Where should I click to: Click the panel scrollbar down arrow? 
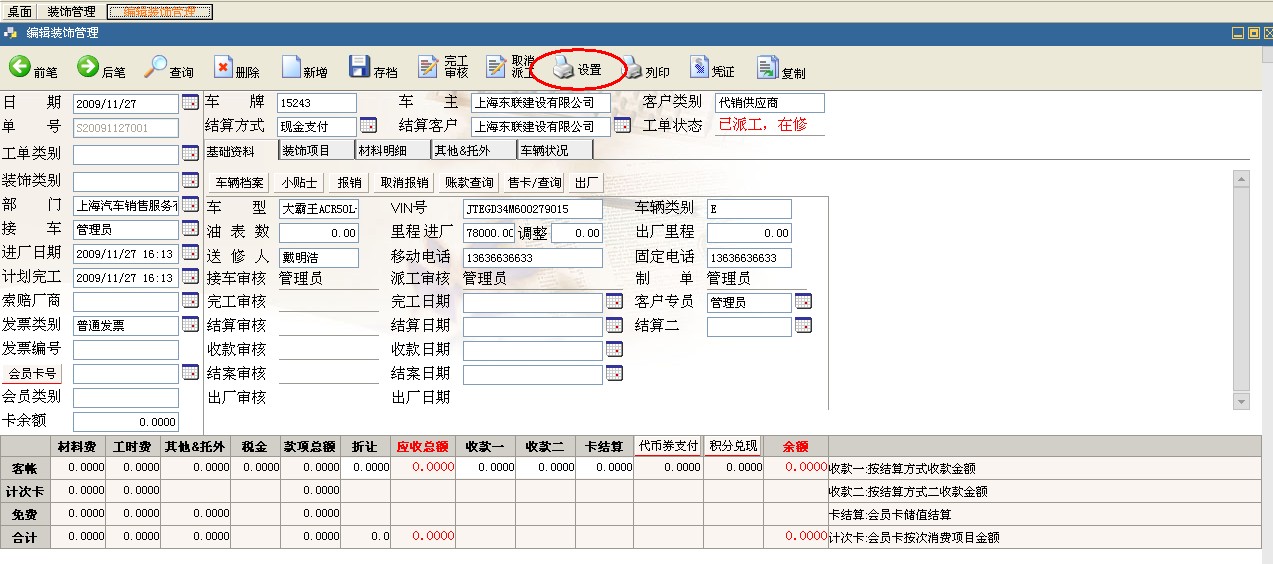click(1241, 402)
